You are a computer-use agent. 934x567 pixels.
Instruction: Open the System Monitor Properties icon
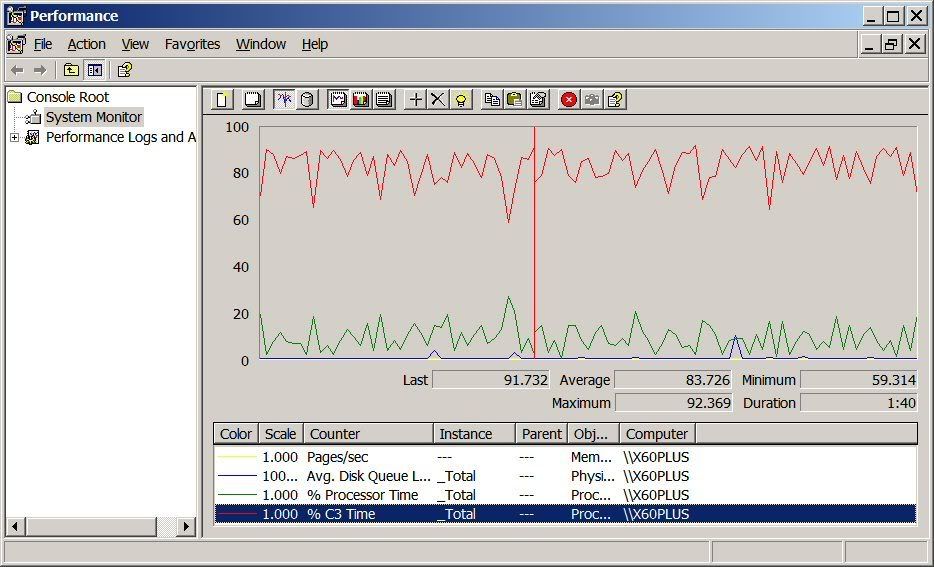tap(538, 99)
